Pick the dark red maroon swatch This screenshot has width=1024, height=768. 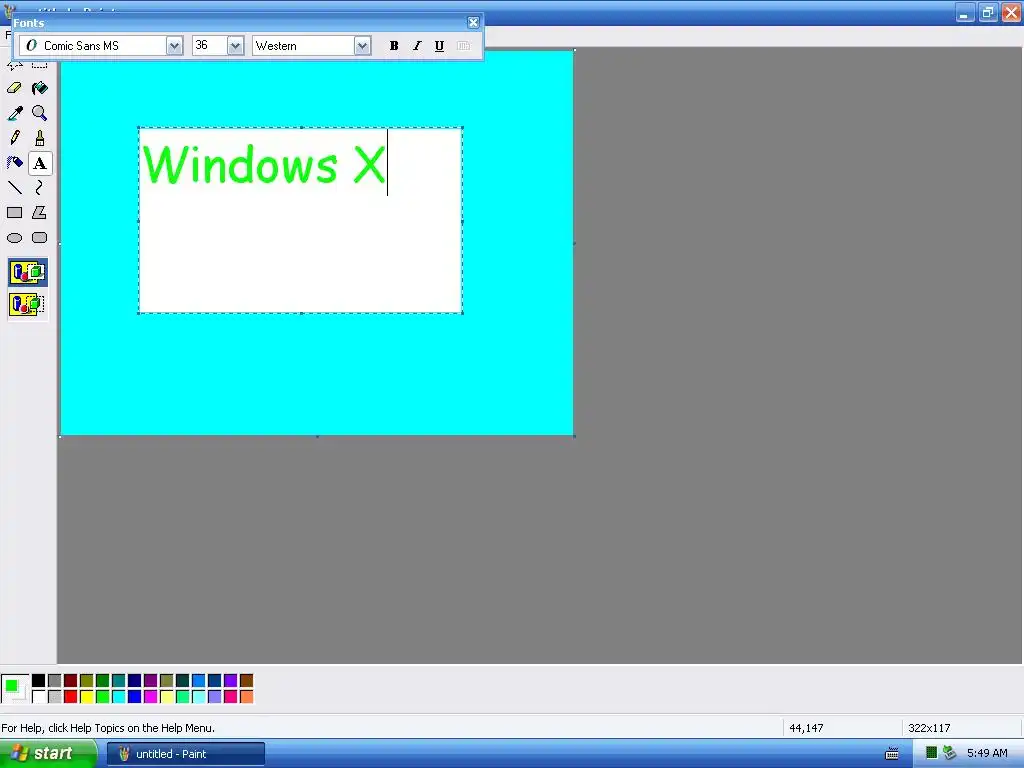click(x=71, y=681)
